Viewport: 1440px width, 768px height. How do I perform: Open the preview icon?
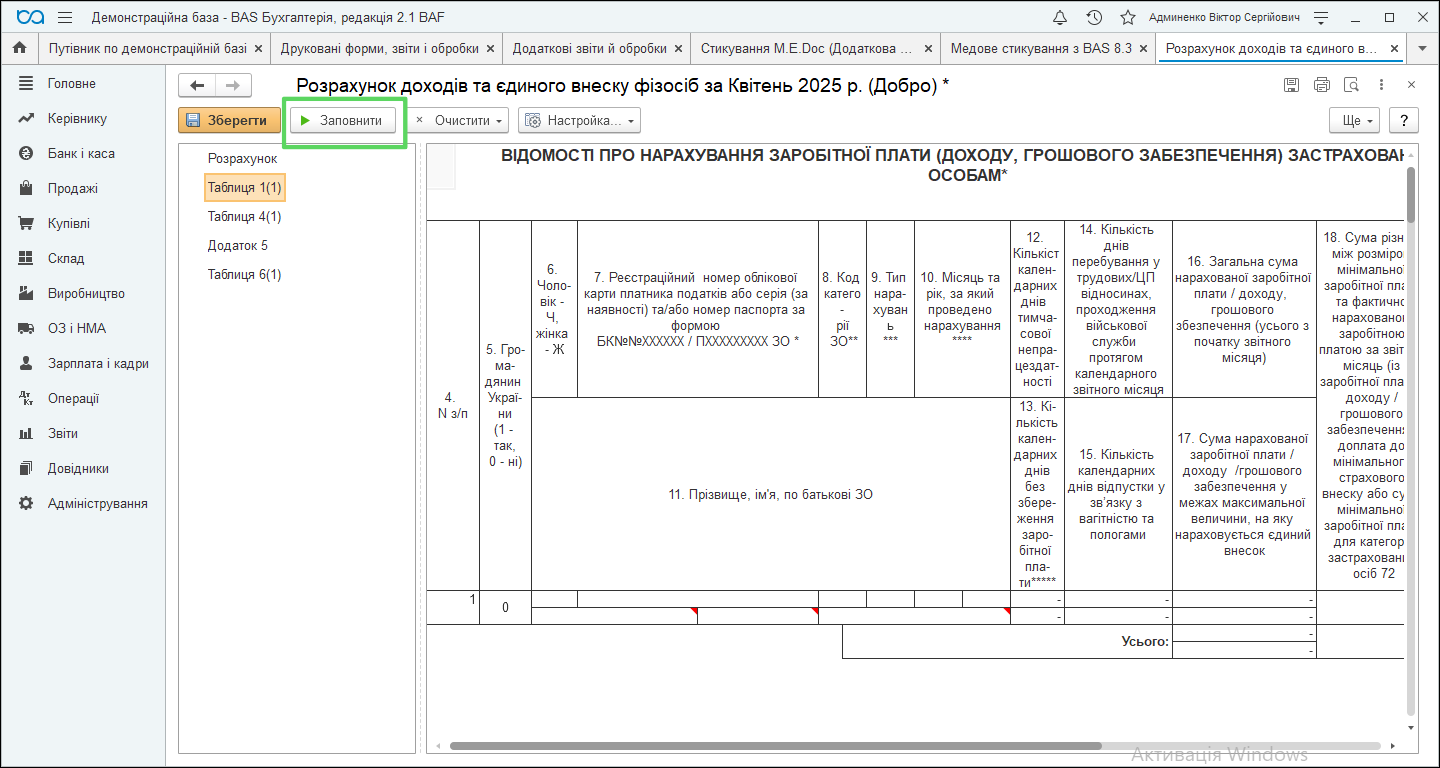(x=1352, y=85)
